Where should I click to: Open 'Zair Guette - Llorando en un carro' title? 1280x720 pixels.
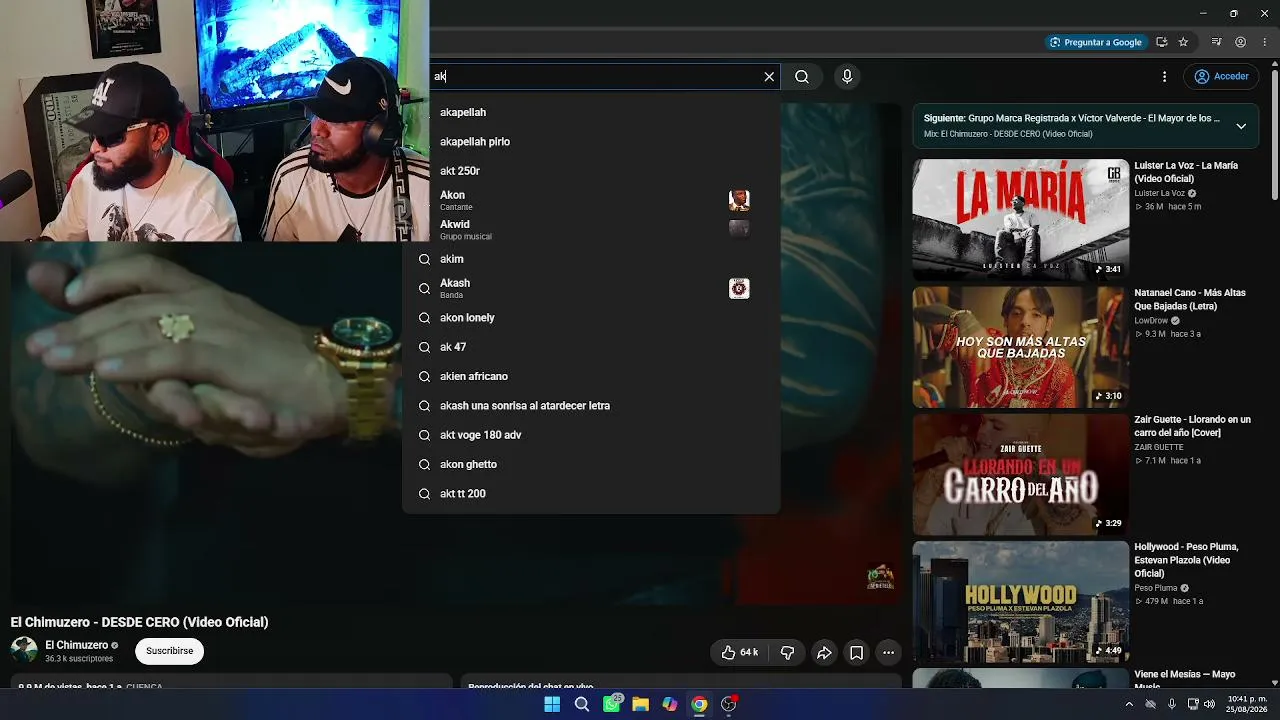click(1192, 426)
